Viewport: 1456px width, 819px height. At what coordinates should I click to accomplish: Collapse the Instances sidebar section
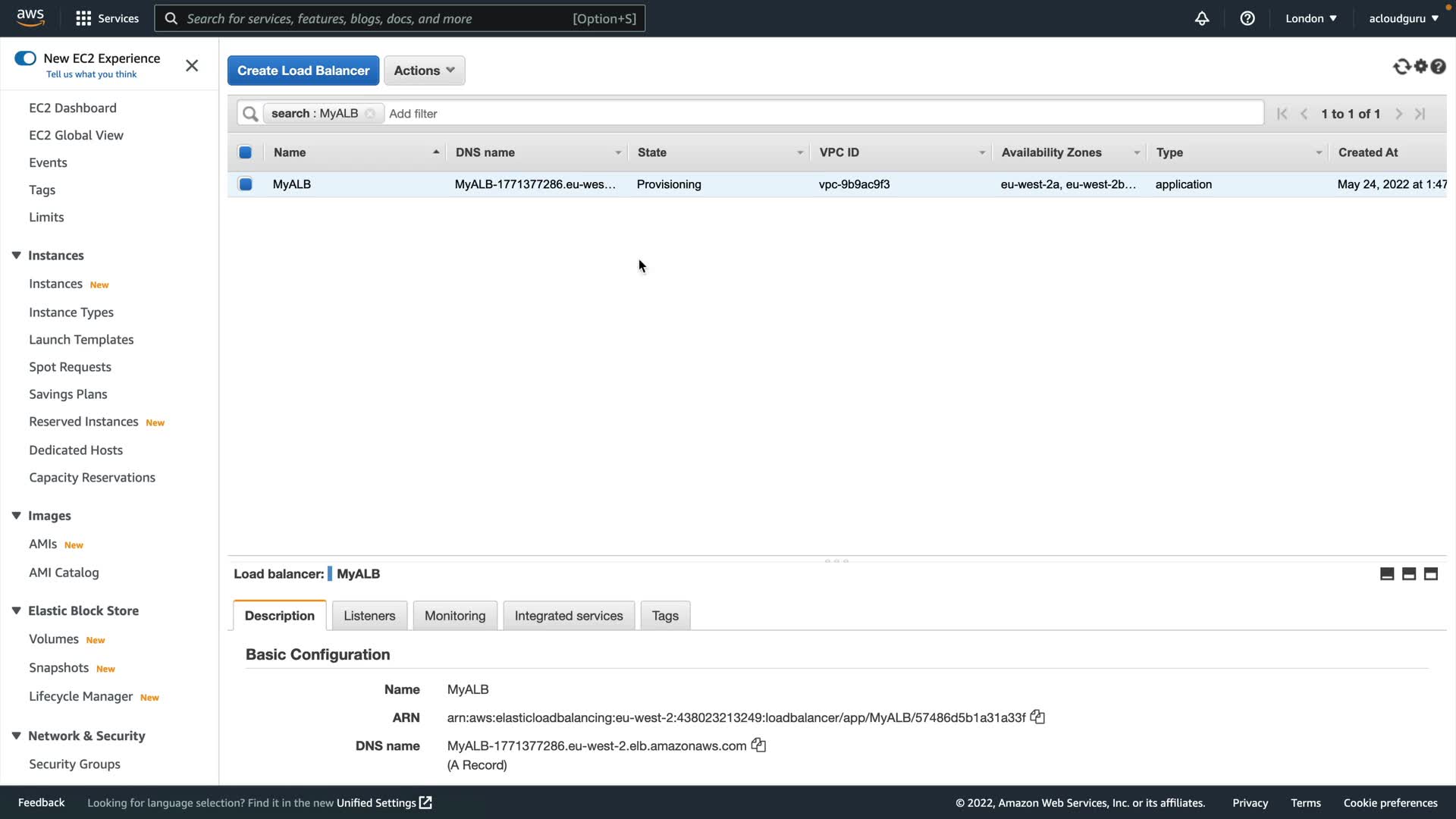coord(16,256)
